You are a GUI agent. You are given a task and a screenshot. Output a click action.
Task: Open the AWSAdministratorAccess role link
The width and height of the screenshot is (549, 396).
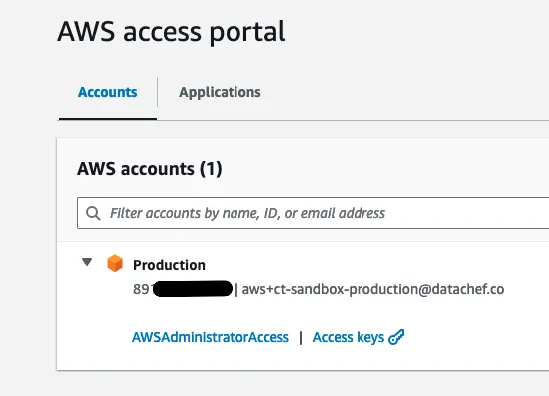210,337
